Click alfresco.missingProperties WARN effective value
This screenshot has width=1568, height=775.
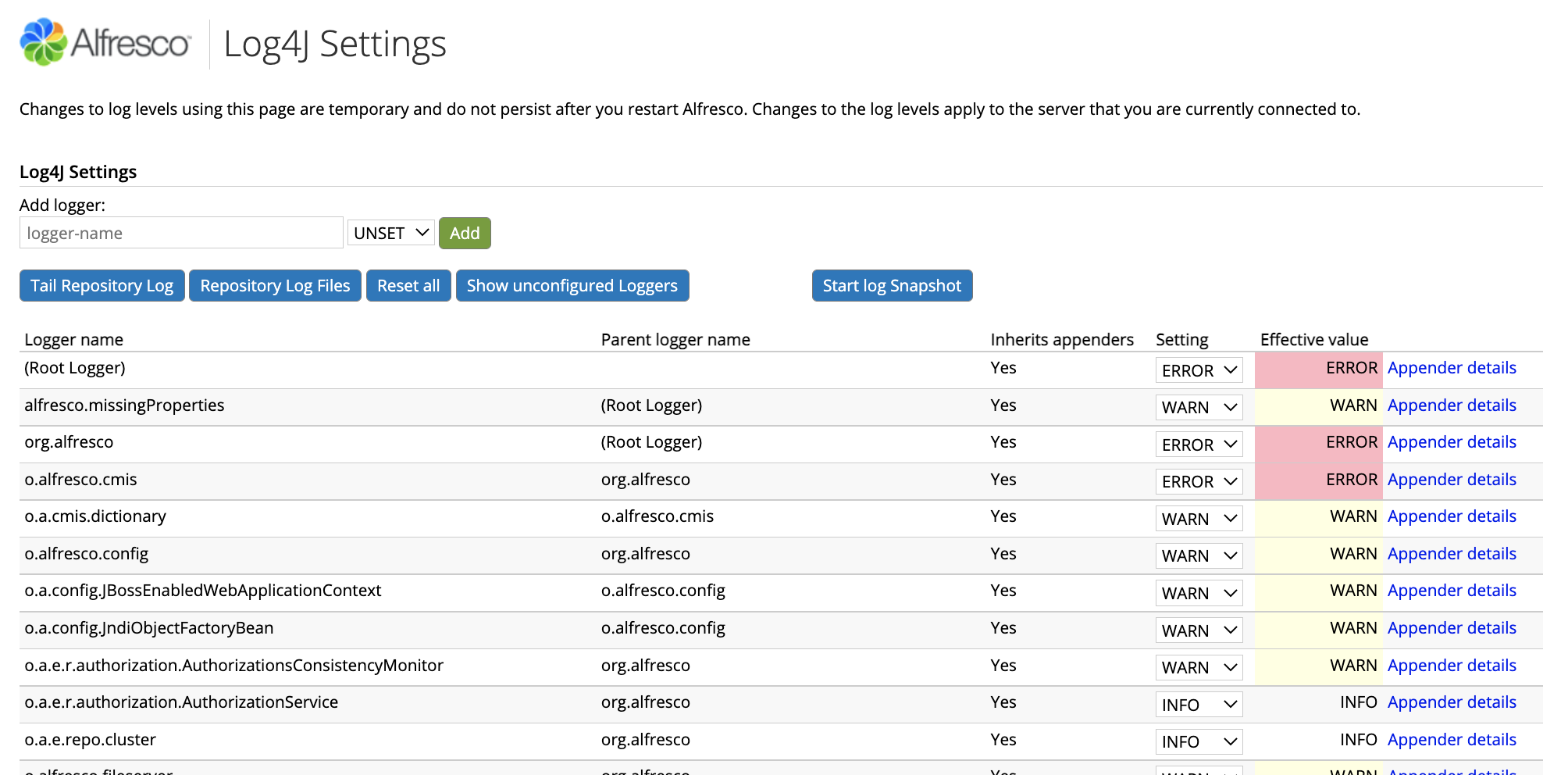click(x=1318, y=405)
